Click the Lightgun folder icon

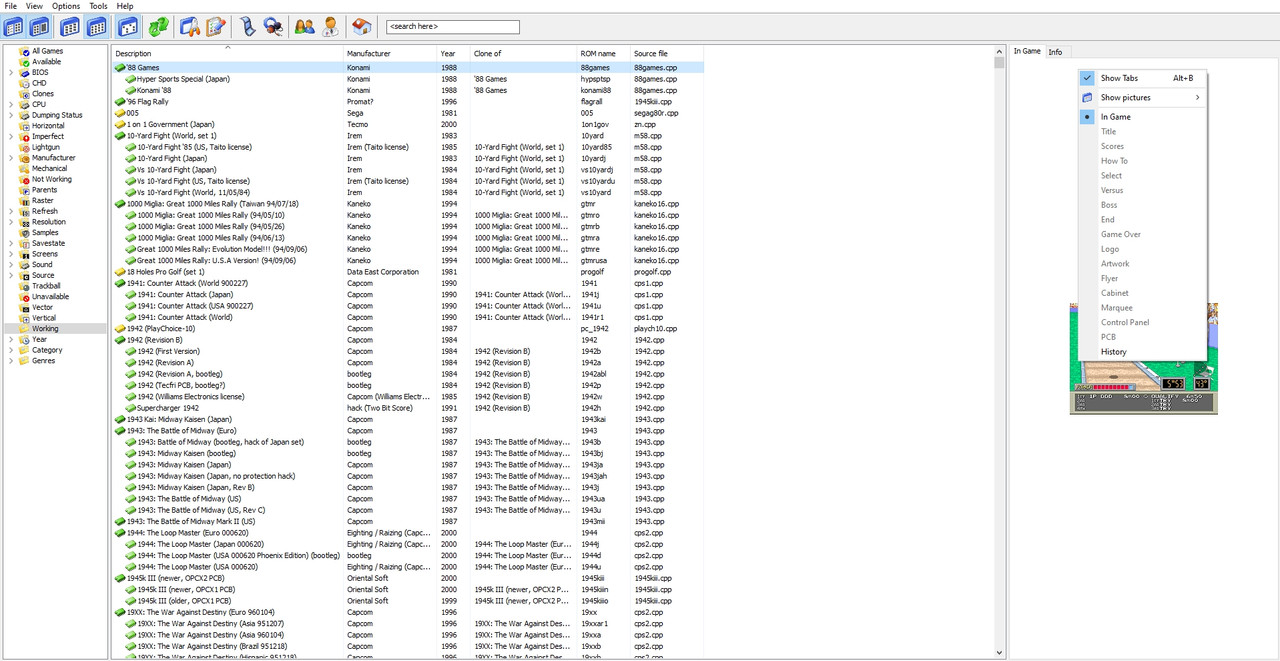point(24,147)
